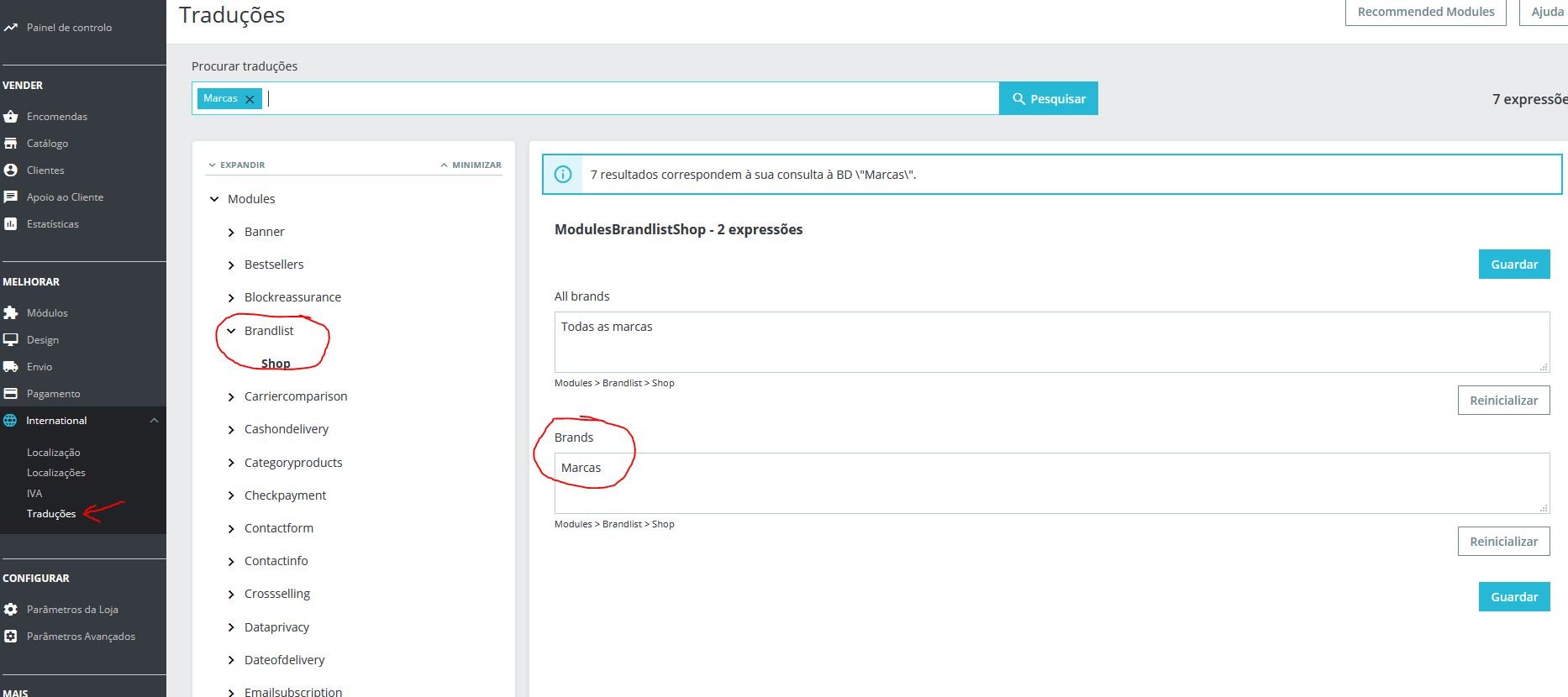
Task: Open Traduções submenu item
Action: pos(51,514)
